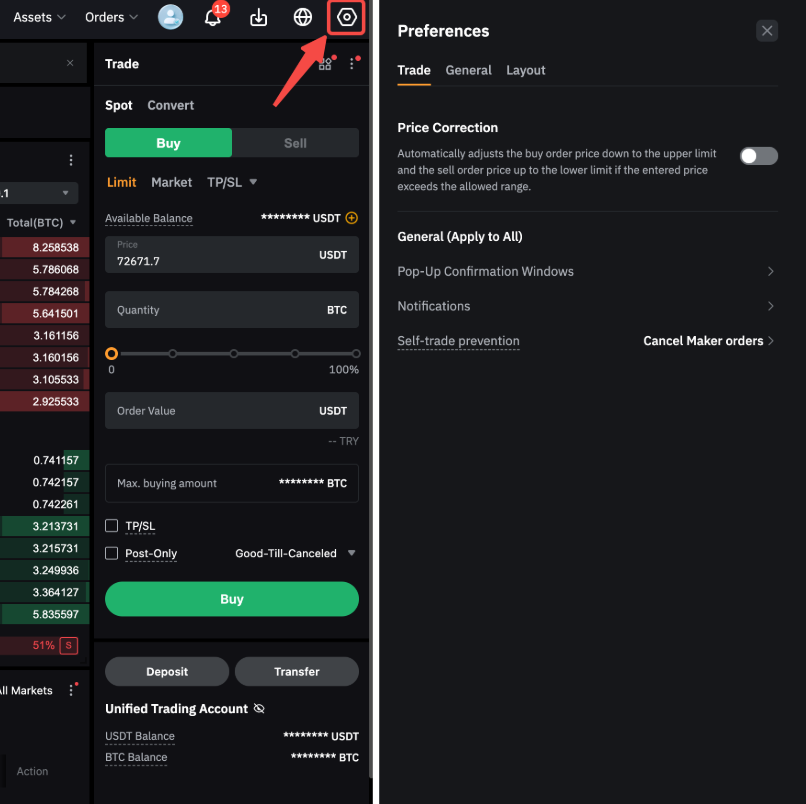Click the Deposit button

point(167,671)
